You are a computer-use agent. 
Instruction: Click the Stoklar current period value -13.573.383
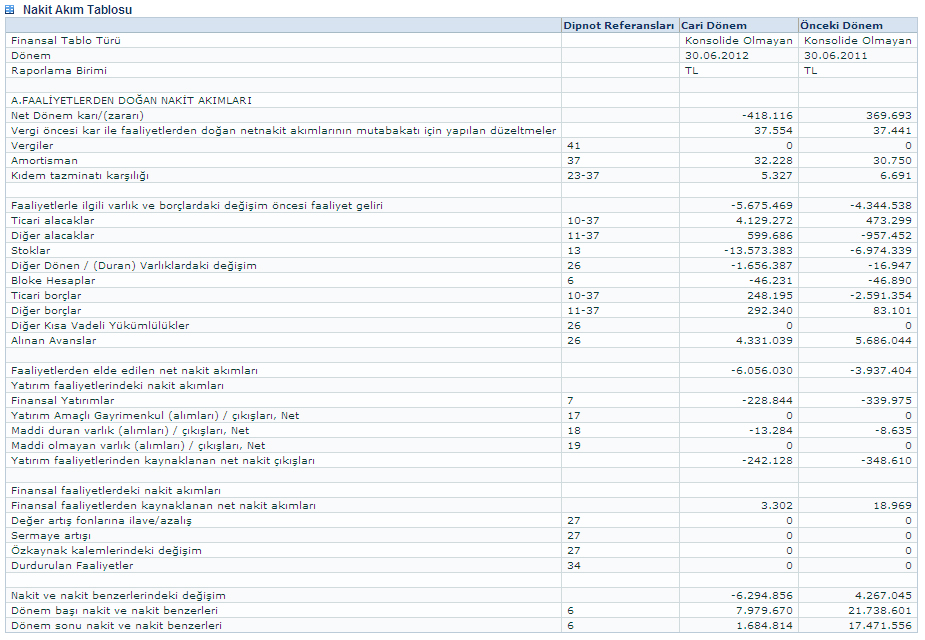click(x=755, y=250)
